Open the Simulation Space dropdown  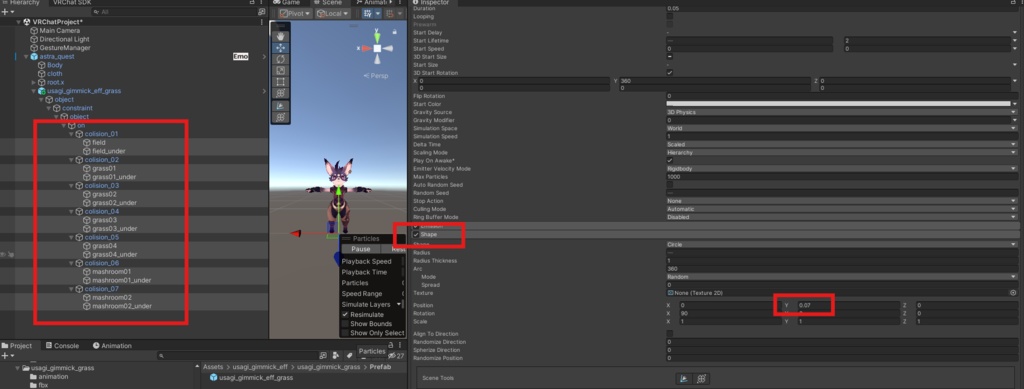841,129
